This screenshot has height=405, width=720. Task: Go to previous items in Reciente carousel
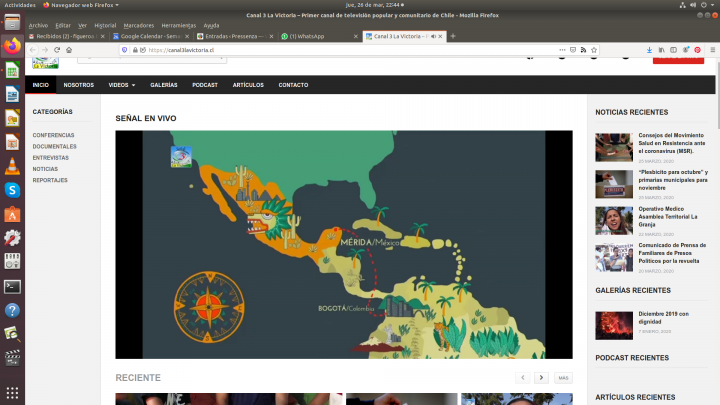click(522, 378)
